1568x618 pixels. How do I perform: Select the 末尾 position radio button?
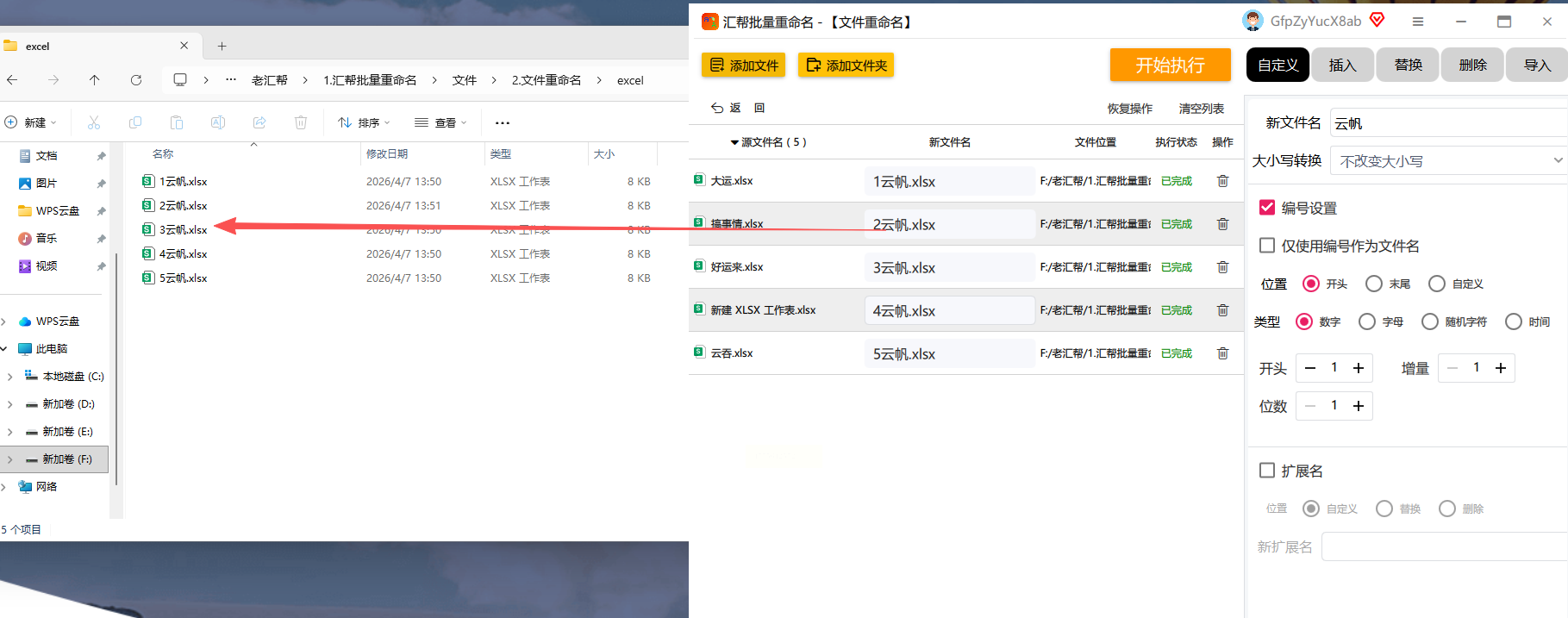[x=1374, y=284]
